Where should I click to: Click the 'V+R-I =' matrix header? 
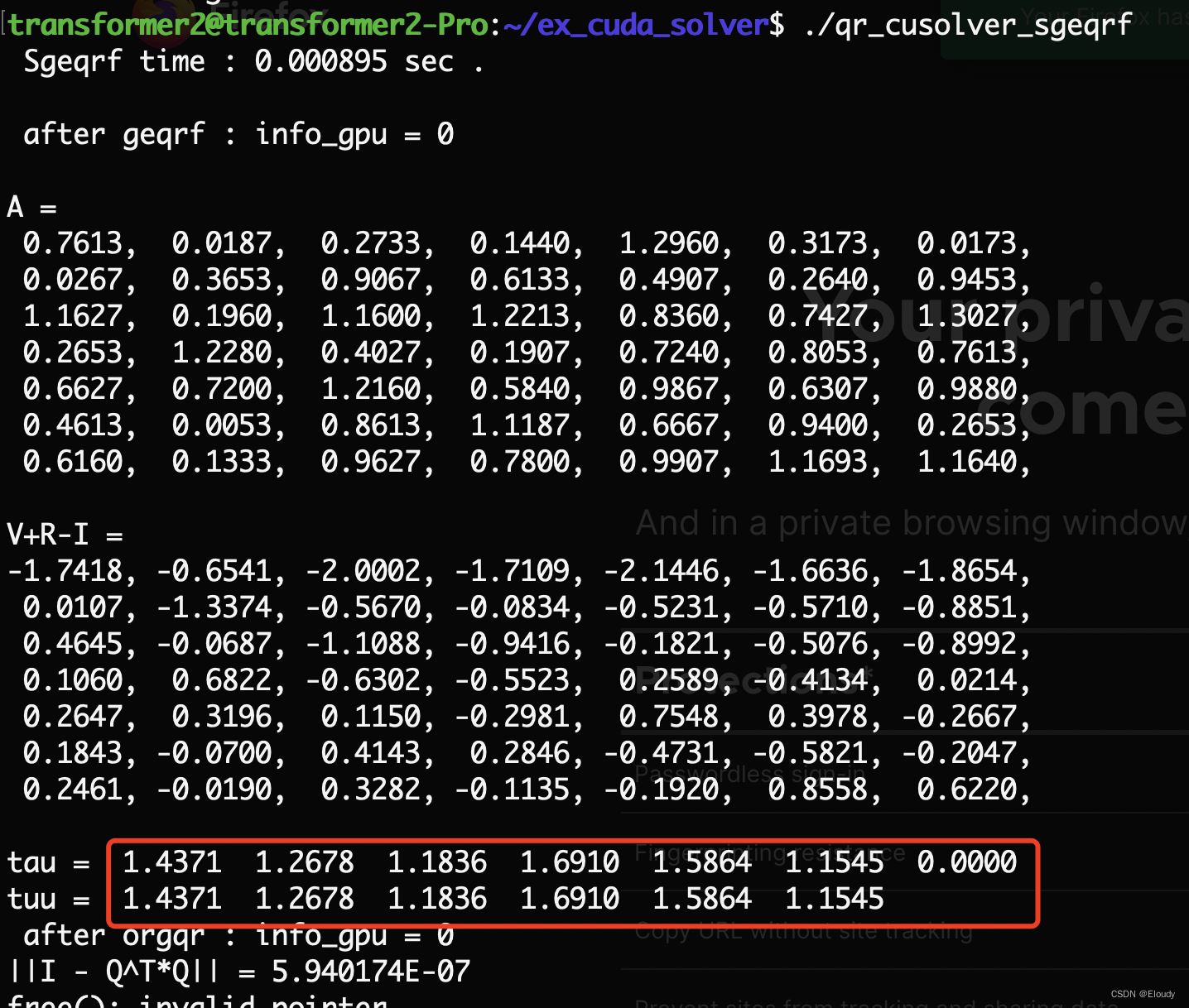[64, 534]
